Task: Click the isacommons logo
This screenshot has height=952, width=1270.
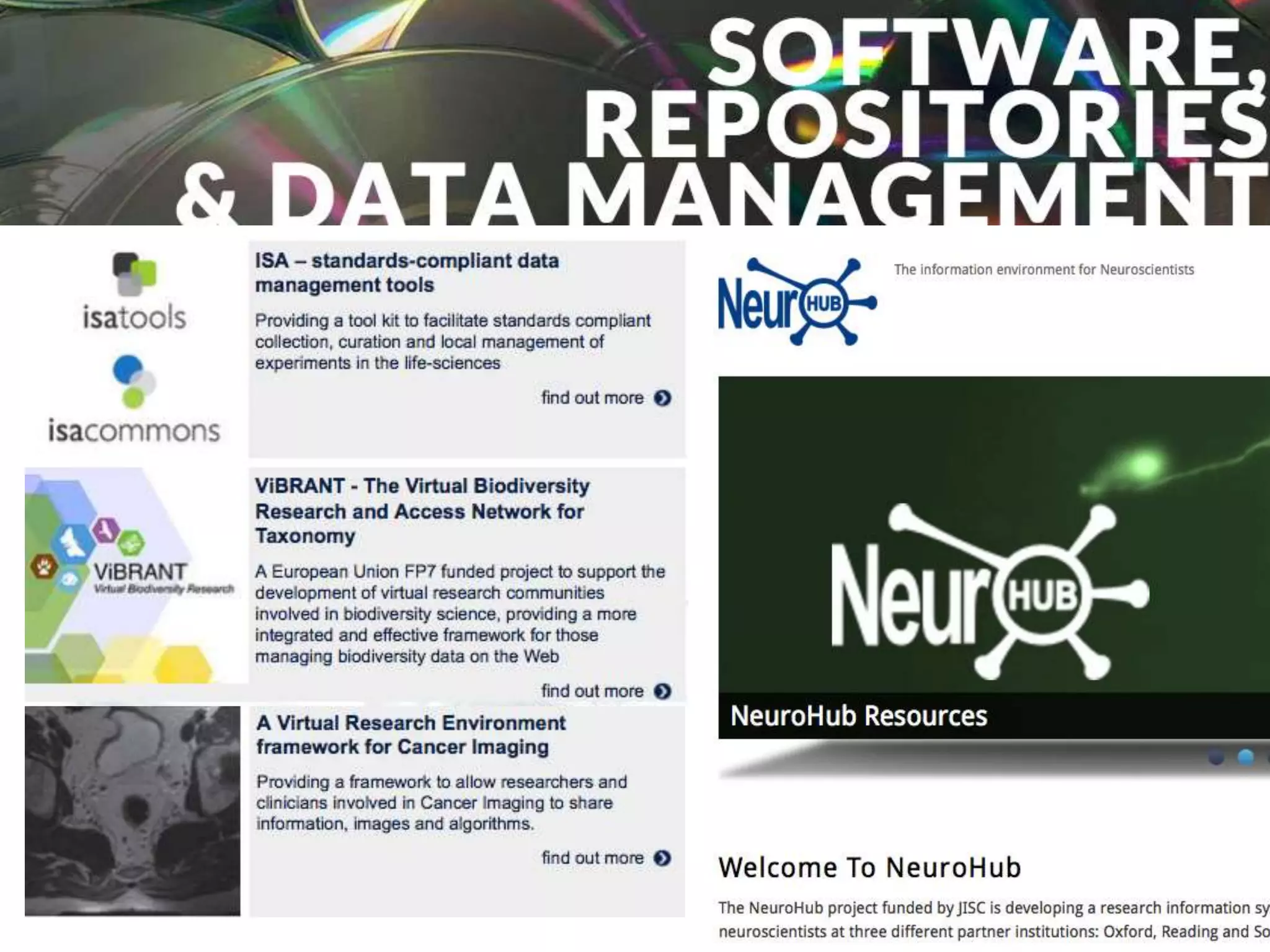Action: click(x=134, y=400)
